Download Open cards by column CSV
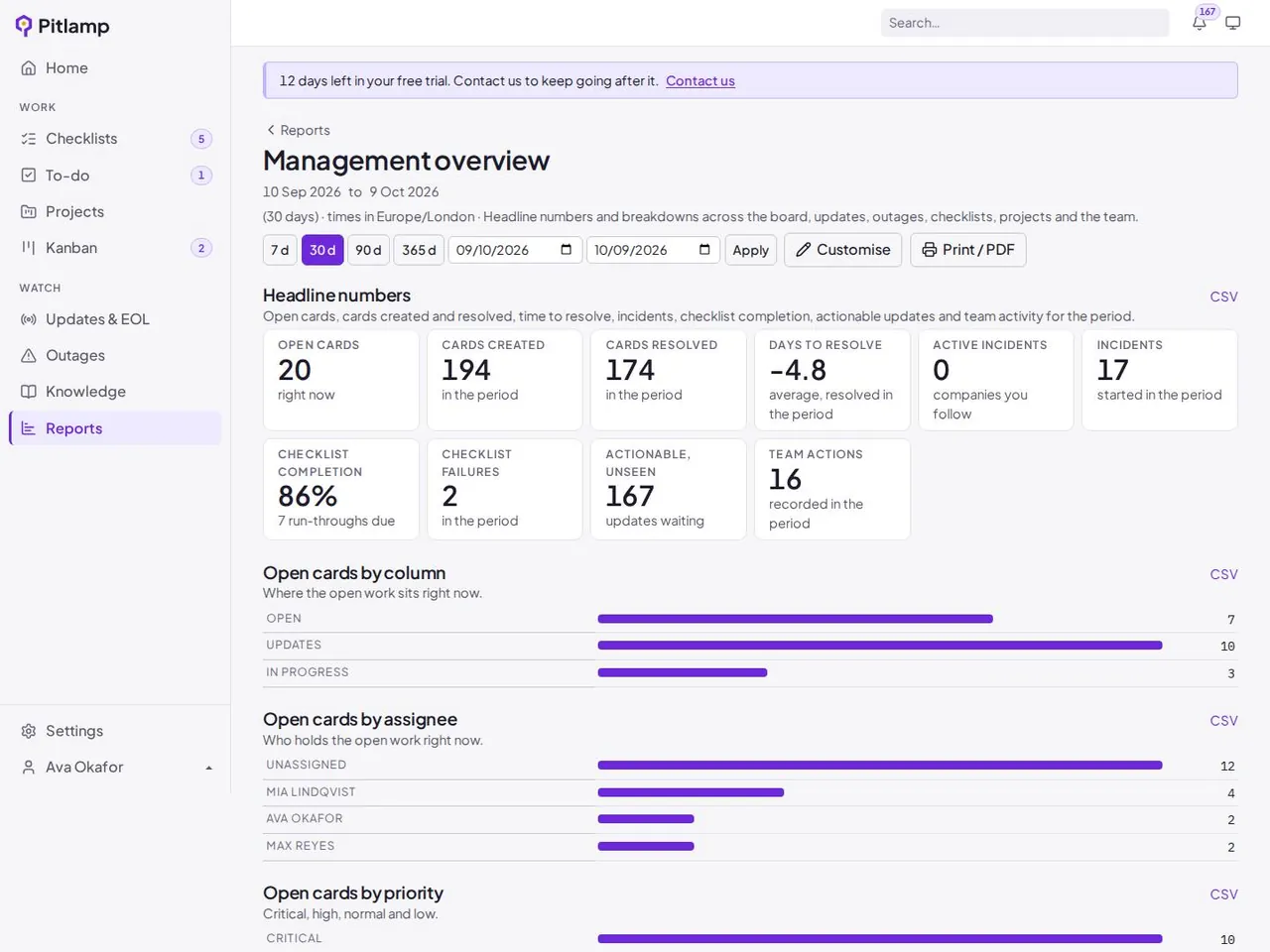 tap(1223, 574)
